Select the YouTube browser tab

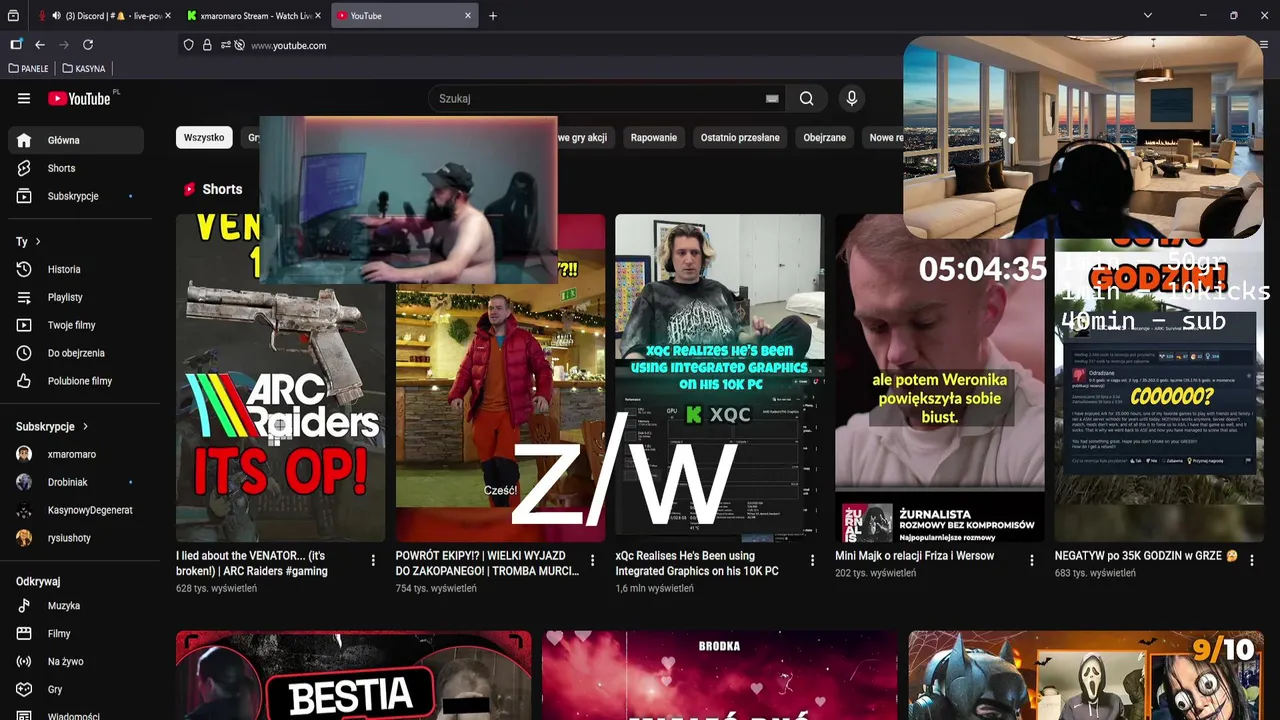tap(404, 16)
